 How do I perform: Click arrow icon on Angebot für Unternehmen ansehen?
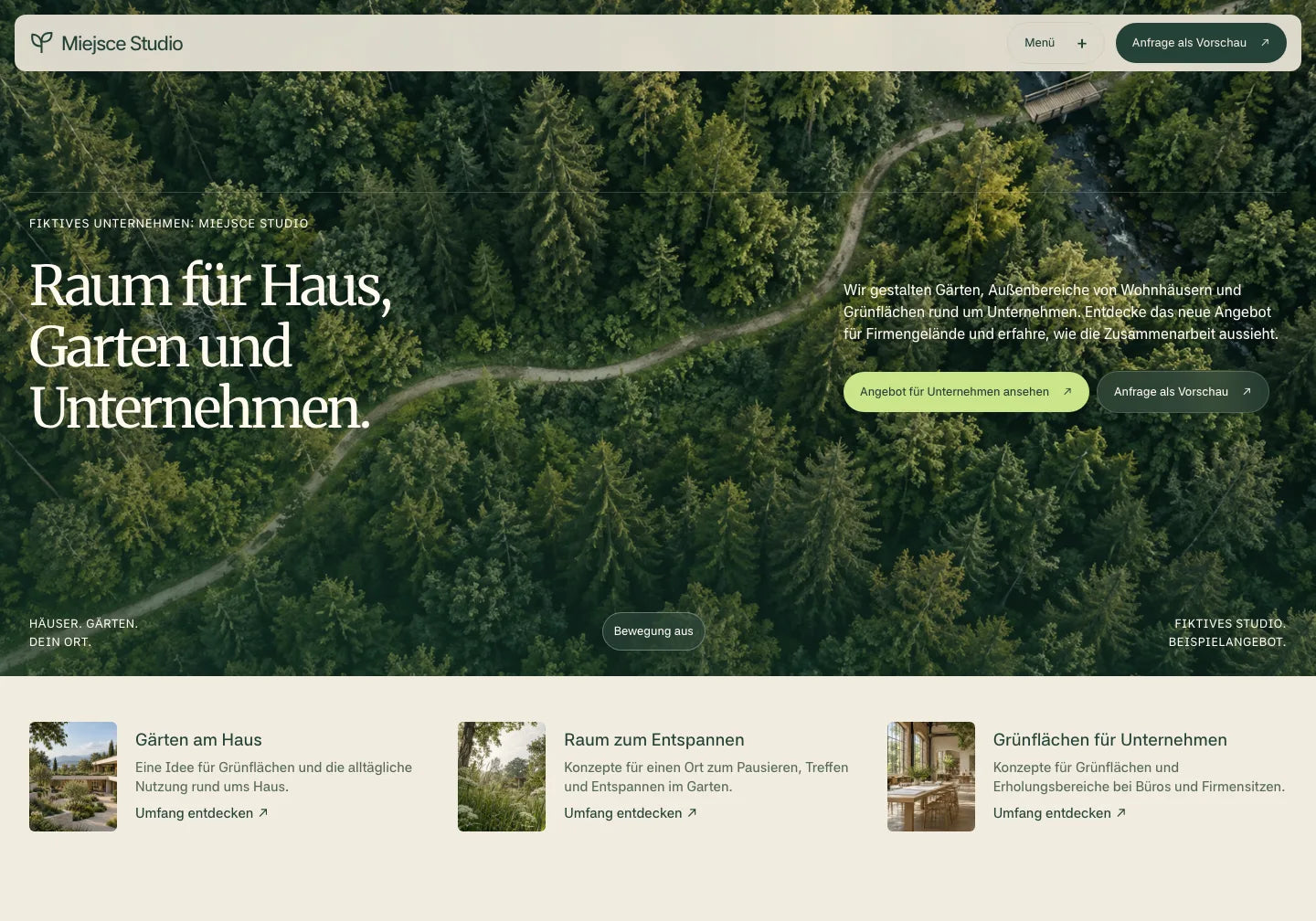point(1067,392)
